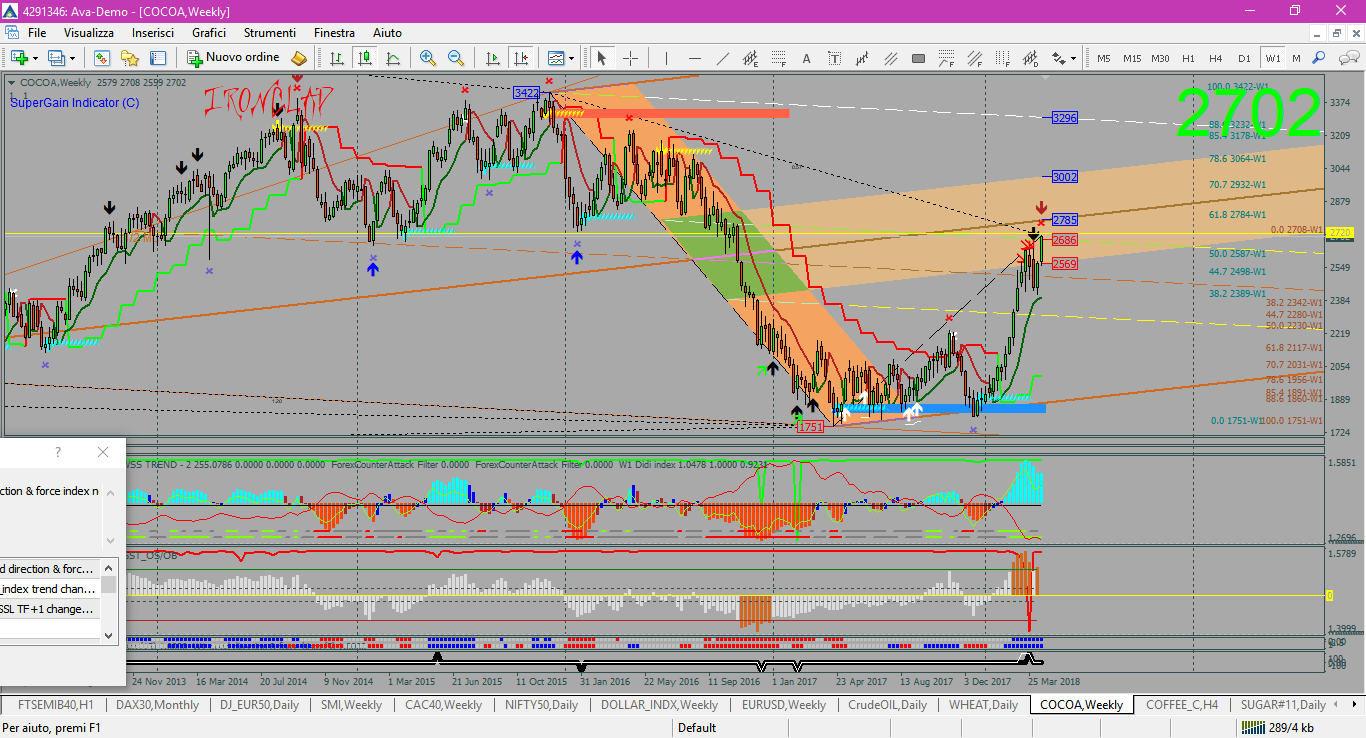1366x738 pixels.
Task: Open the search magnifier icon
Action: 1319,58
